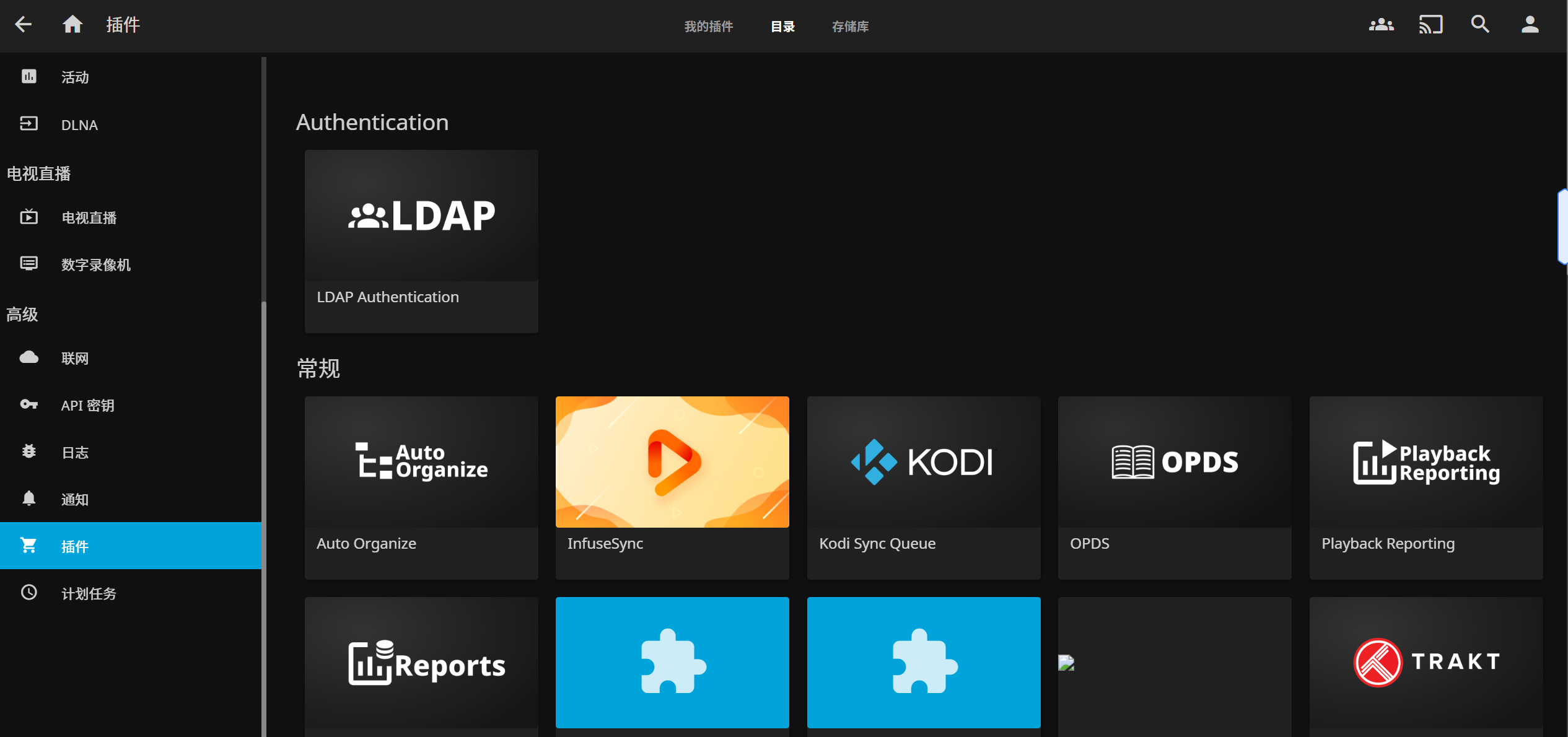Open the InfuseSync plugin artwork
The height and width of the screenshot is (737, 1568).
672,462
